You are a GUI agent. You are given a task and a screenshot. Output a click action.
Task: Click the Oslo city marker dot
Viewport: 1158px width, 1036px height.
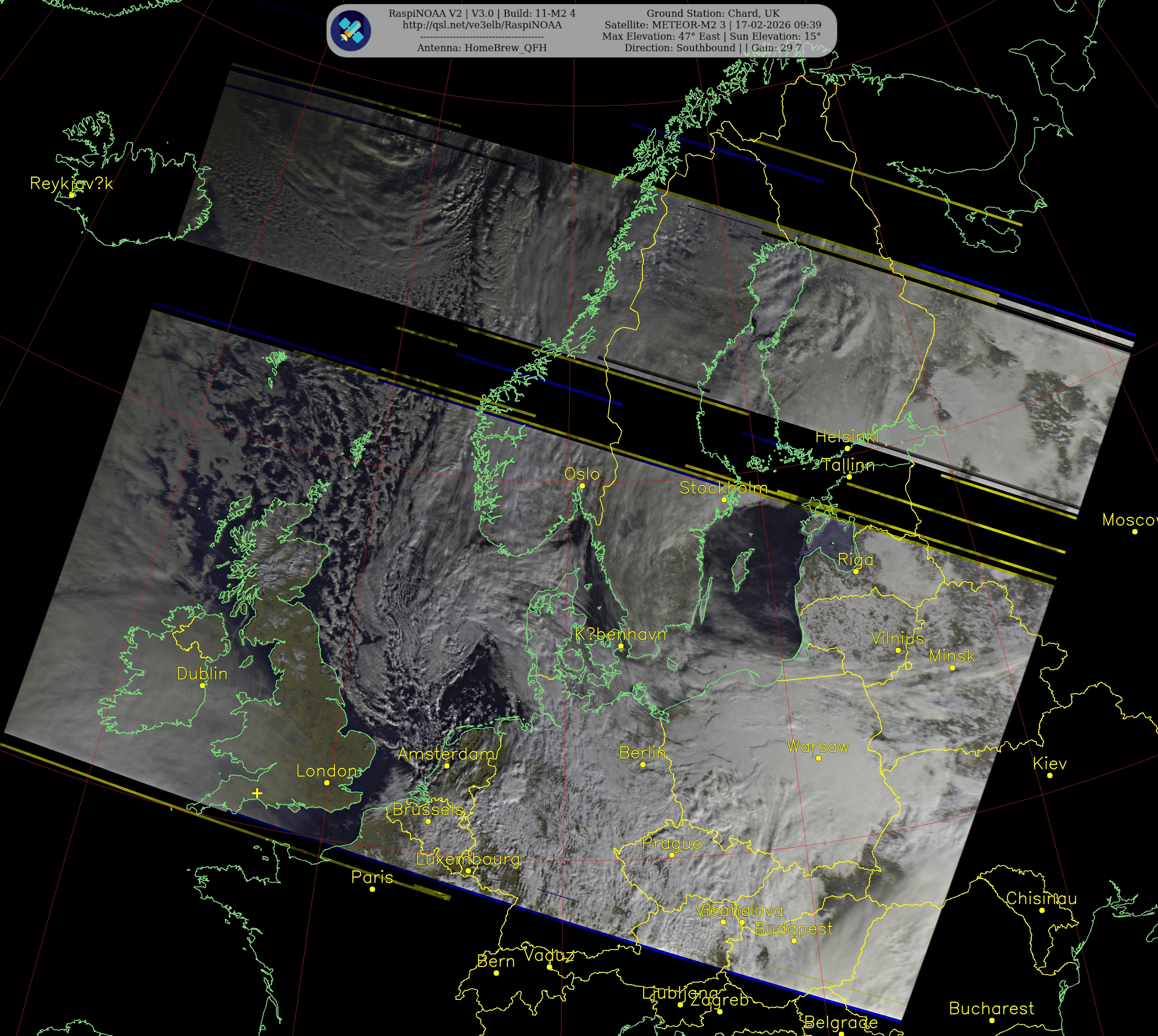[x=582, y=485]
